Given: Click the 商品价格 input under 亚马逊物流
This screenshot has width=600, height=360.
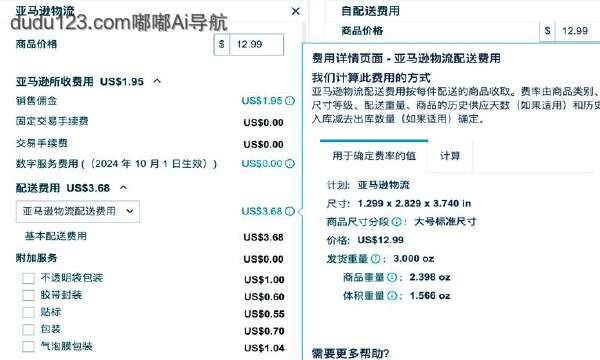Looking at the screenshot, I should (x=256, y=44).
